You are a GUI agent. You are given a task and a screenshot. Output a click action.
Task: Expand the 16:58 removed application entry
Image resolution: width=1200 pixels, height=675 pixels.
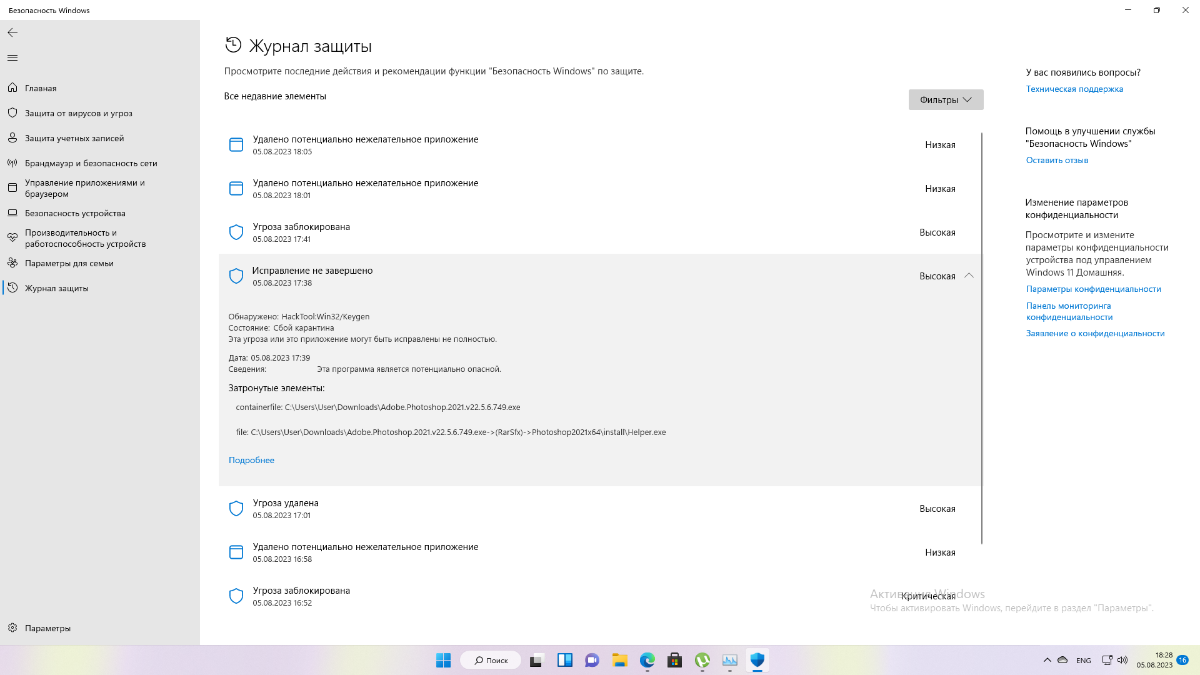600,552
